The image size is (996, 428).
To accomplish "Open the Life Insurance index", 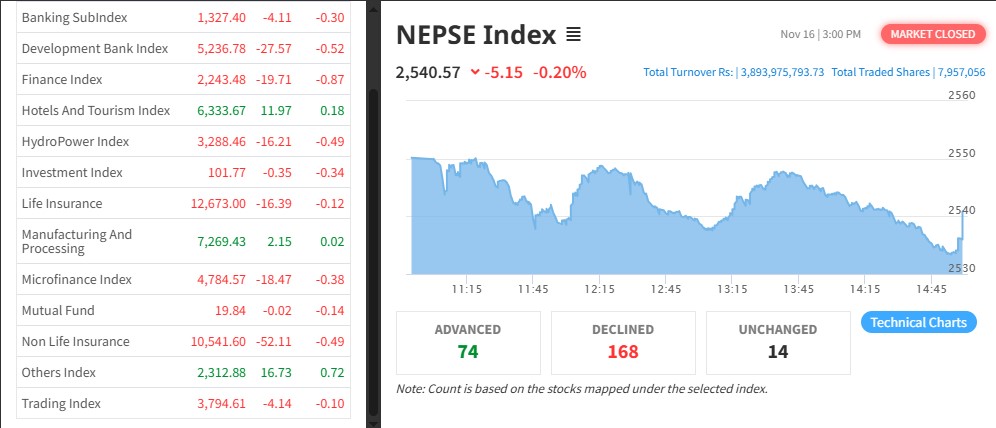I will (62, 204).
